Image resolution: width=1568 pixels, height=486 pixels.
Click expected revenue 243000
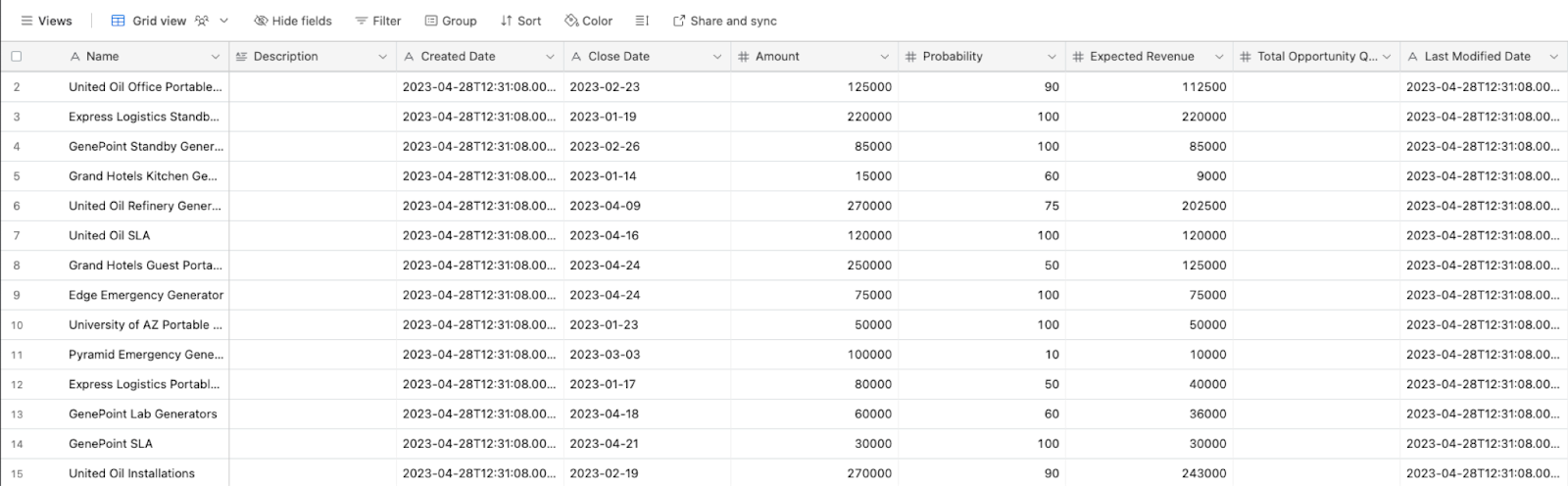point(1202,473)
